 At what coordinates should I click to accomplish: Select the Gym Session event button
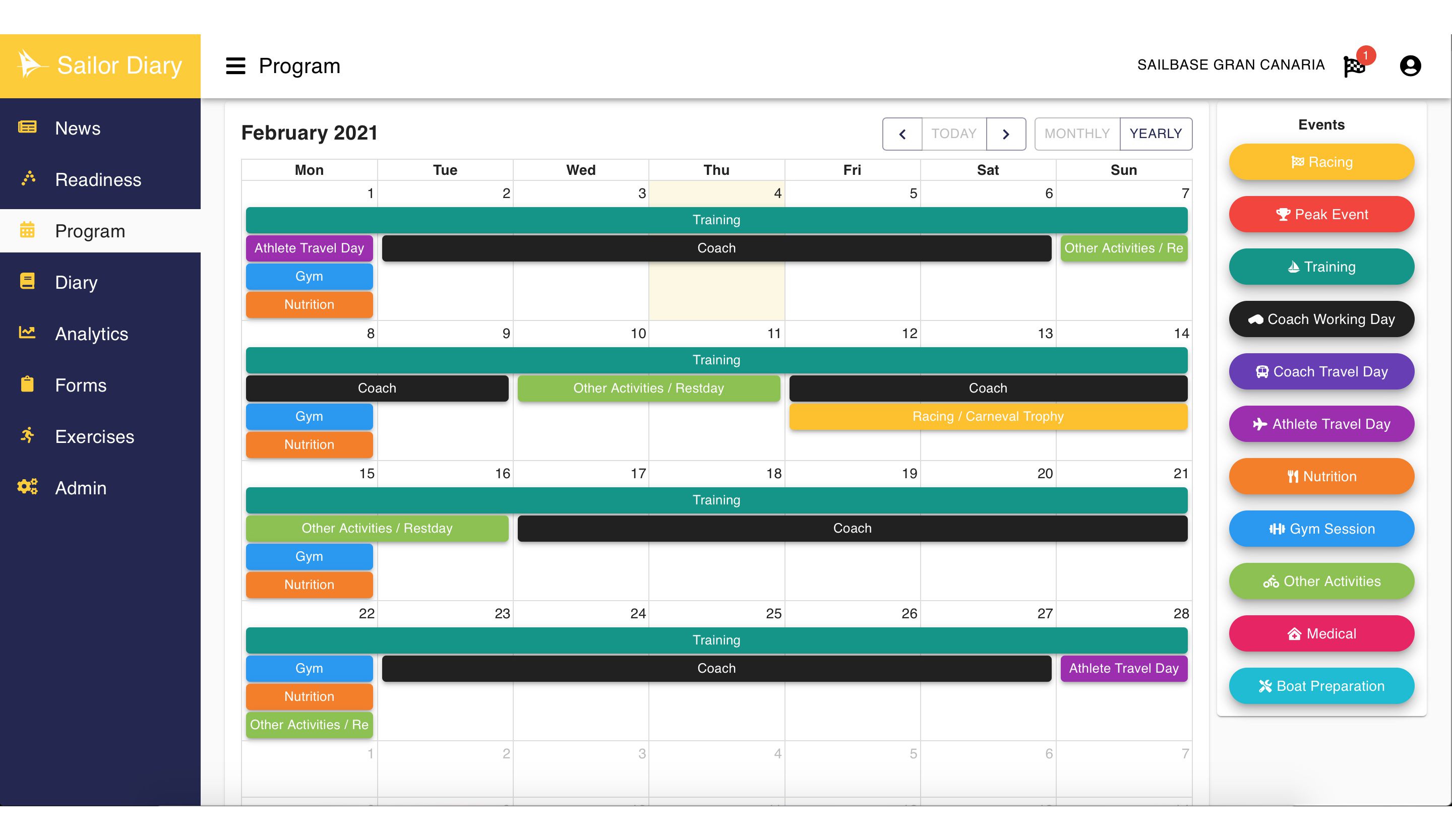point(1321,529)
